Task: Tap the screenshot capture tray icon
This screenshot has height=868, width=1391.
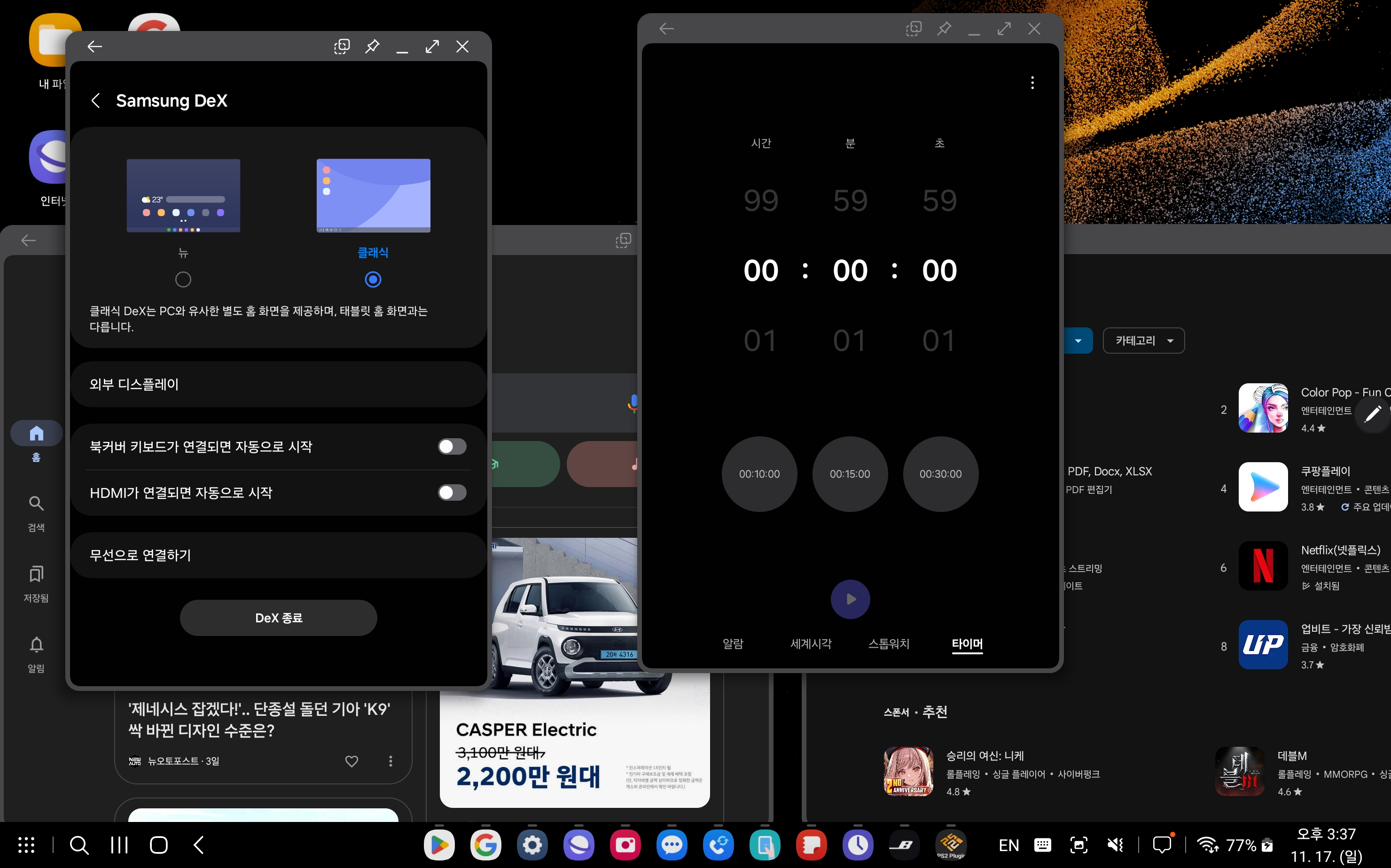Action: (1078, 845)
